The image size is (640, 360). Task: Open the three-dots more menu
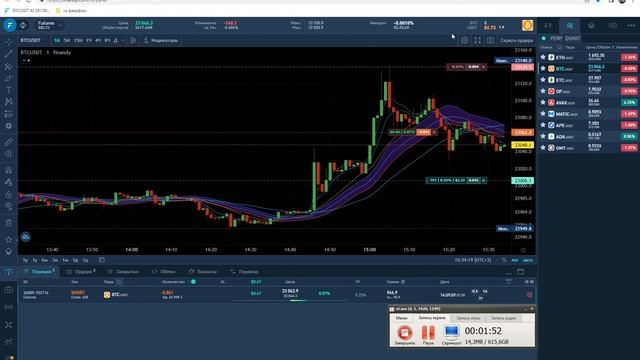pos(631,26)
